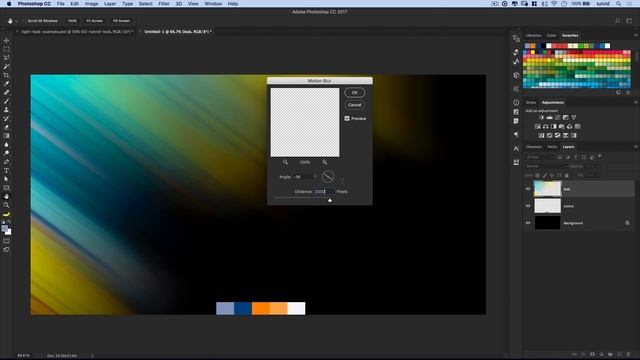This screenshot has width=640, height=360.
Task: Select the Healing Brush tool
Action: tap(7, 92)
